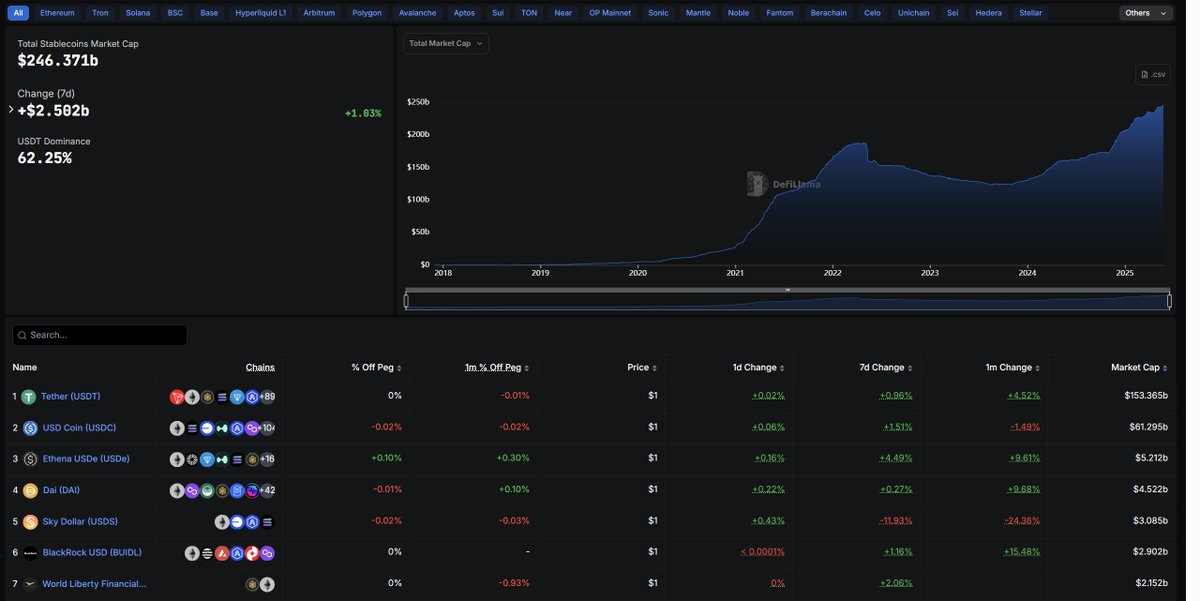Filter stablecoins by Hyperliquid L1 chain

pos(260,13)
